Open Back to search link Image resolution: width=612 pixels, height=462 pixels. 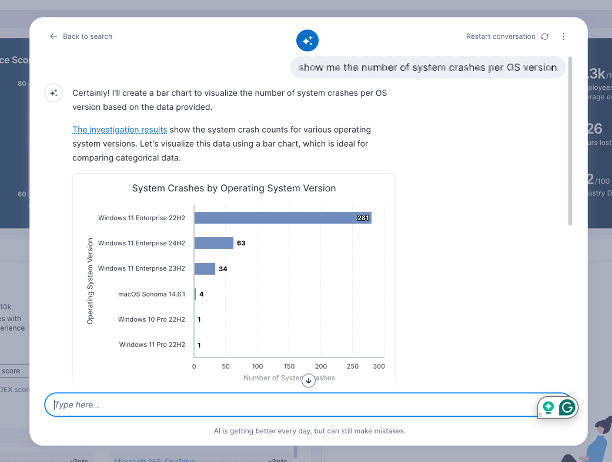pyautogui.click(x=87, y=37)
